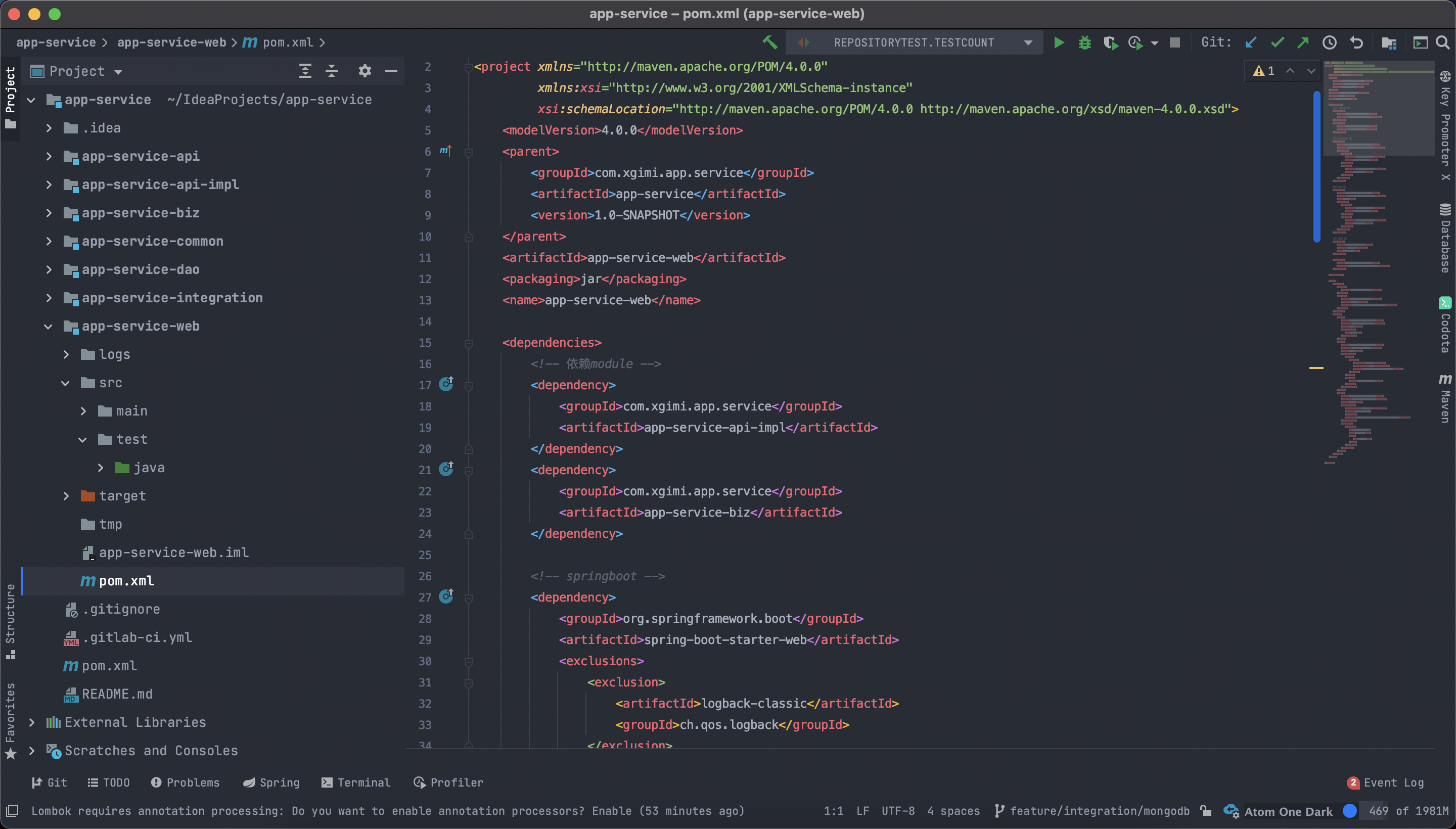Viewport: 1456px width, 829px height.
Task: Open the profiler run options dropdown arrow
Action: 1154,43
